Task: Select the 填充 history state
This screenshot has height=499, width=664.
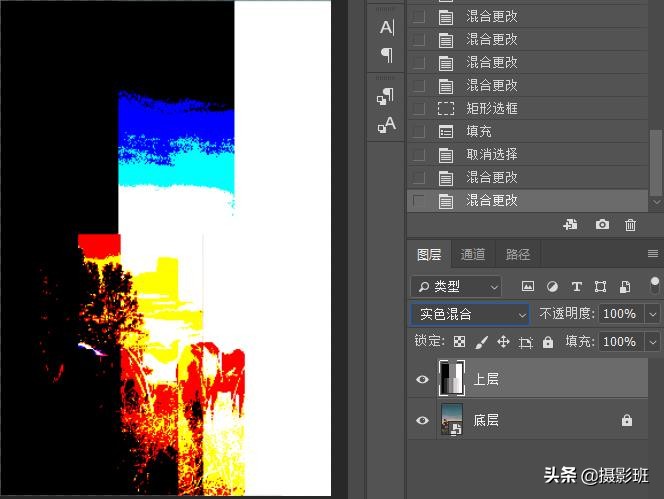Action: pos(528,131)
